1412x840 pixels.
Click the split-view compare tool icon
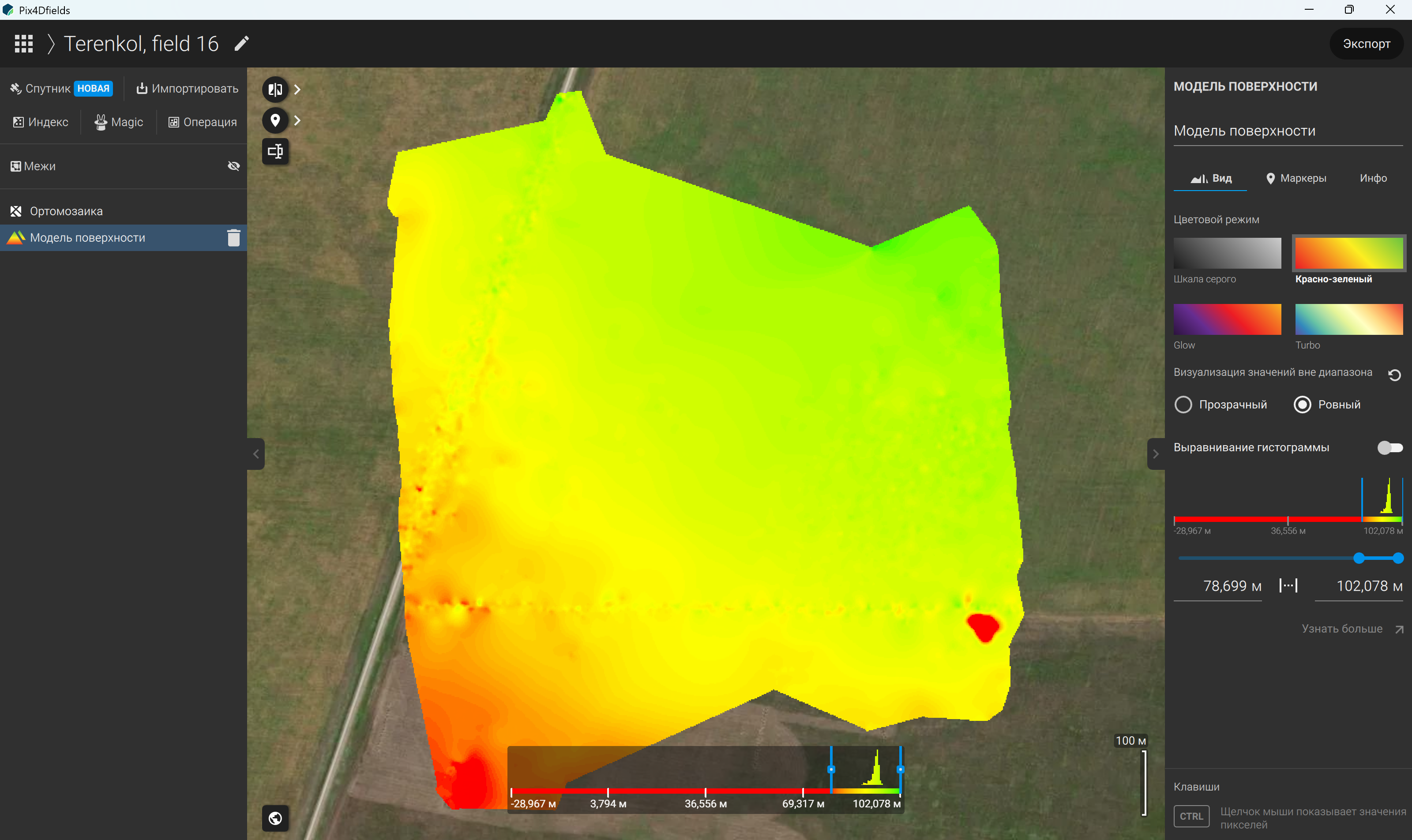(275, 90)
